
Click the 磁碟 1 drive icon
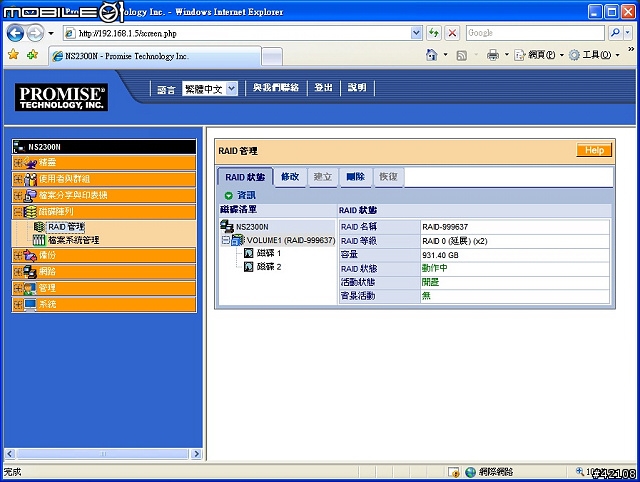[x=249, y=253]
